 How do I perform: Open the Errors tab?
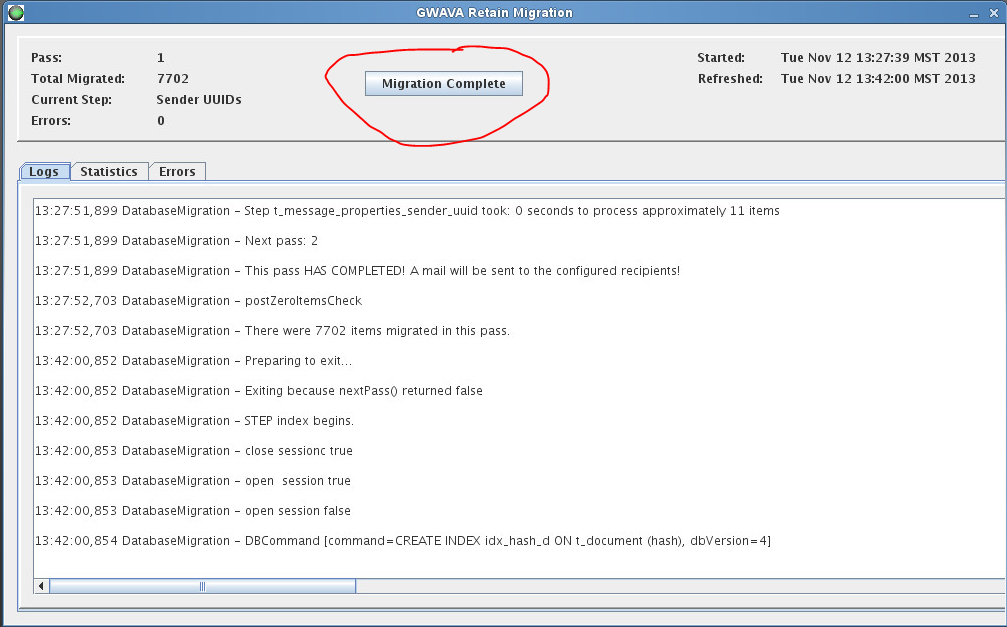[x=177, y=172]
